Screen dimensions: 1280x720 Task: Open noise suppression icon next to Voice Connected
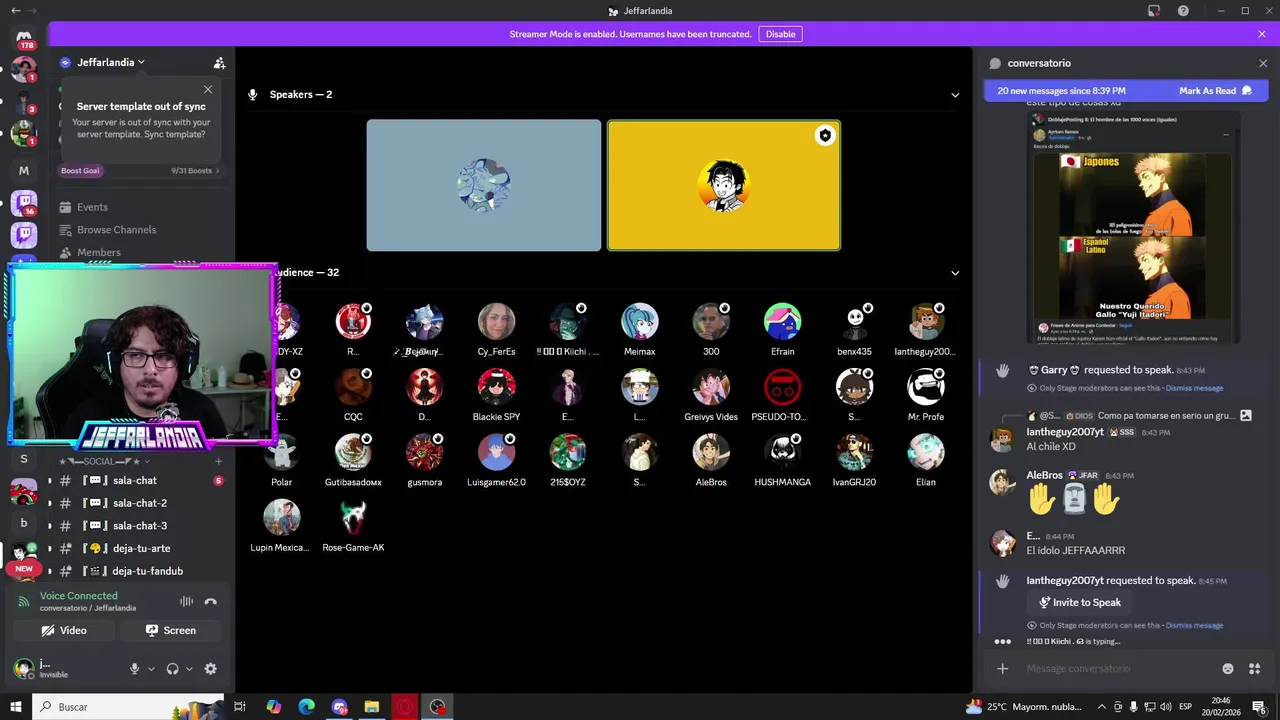186,601
